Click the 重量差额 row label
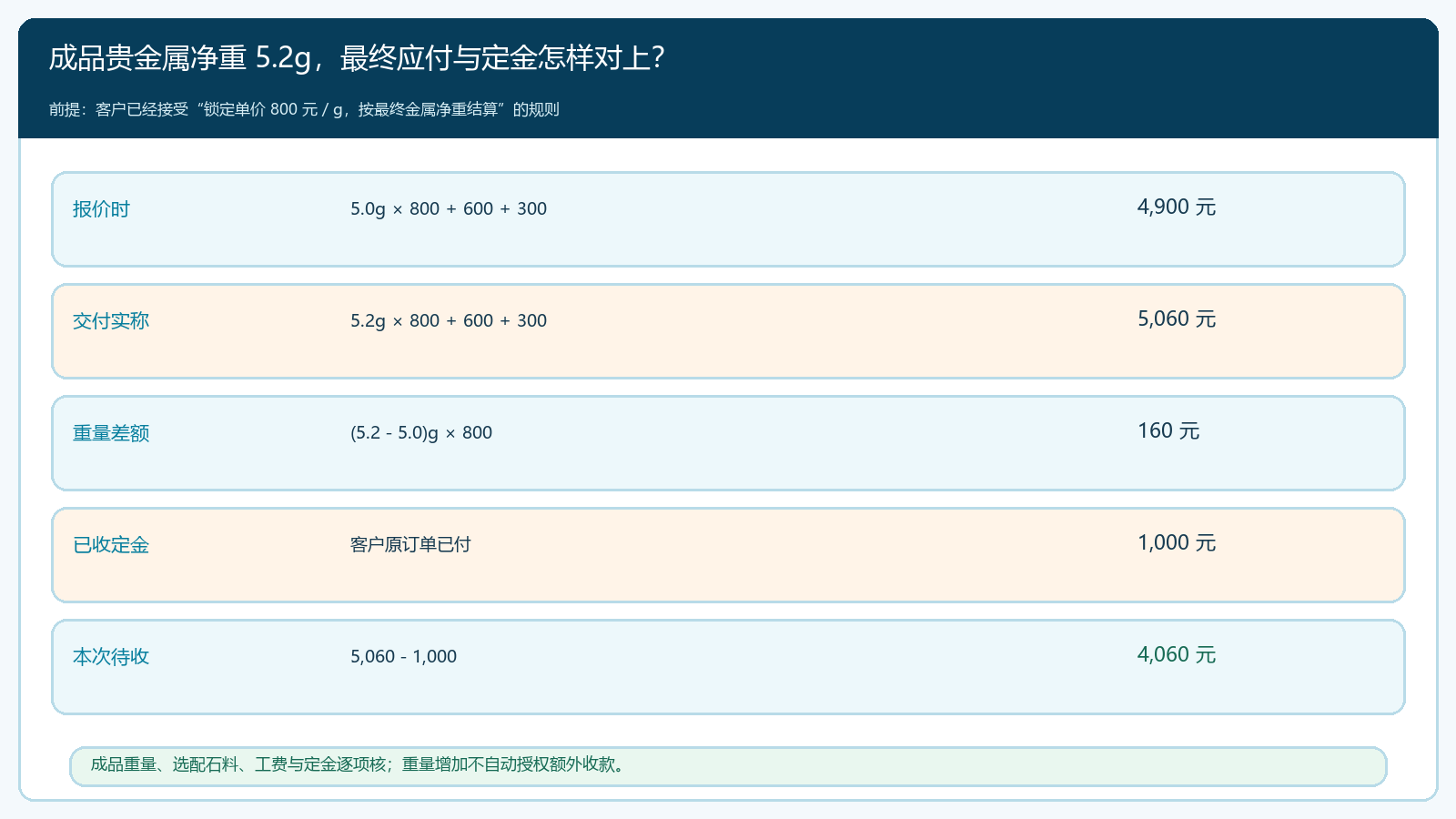Image resolution: width=1456 pixels, height=819 pixels. [x=111, y=433]
